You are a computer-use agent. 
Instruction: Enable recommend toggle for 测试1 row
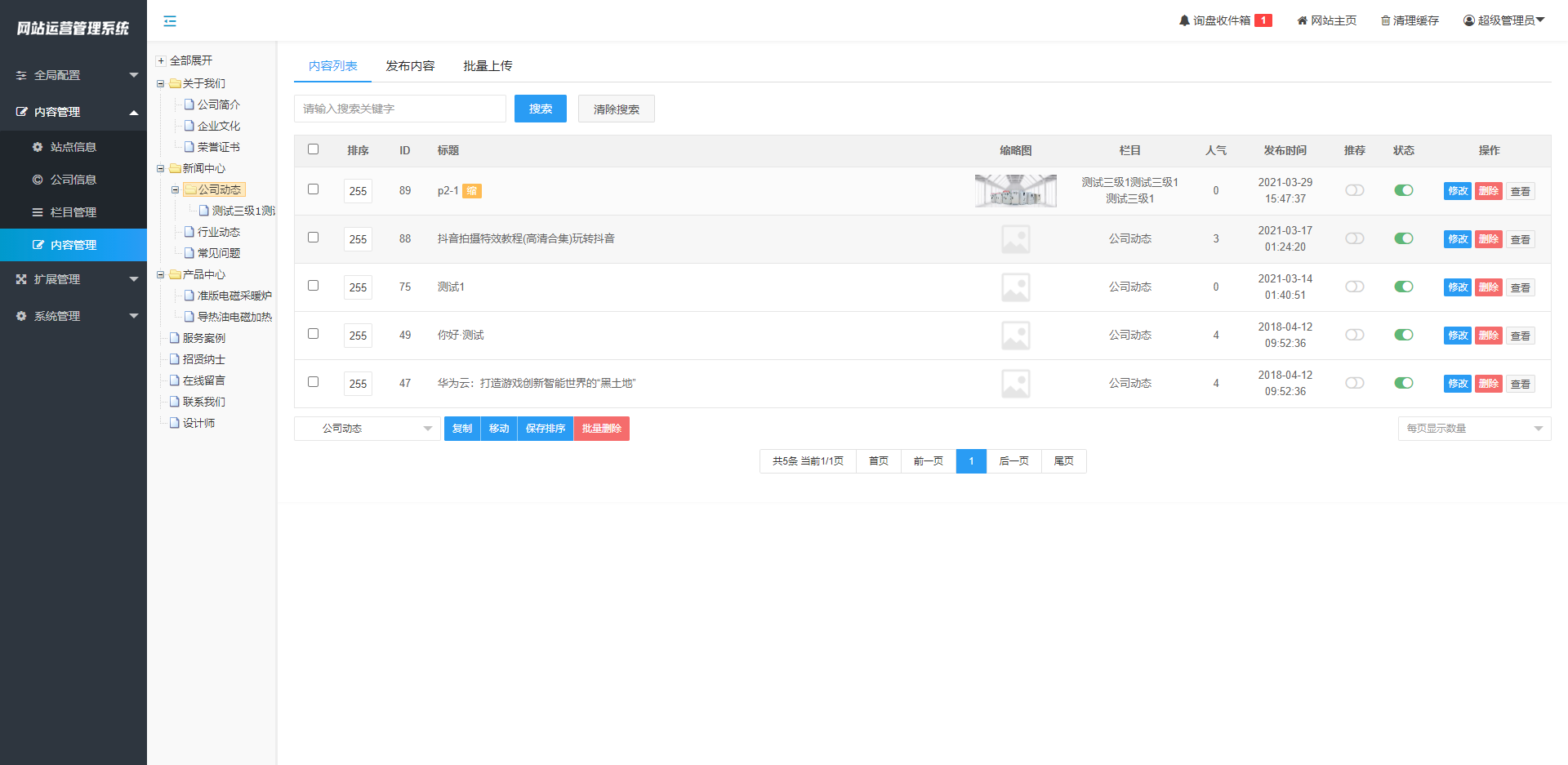(1354, 287)
